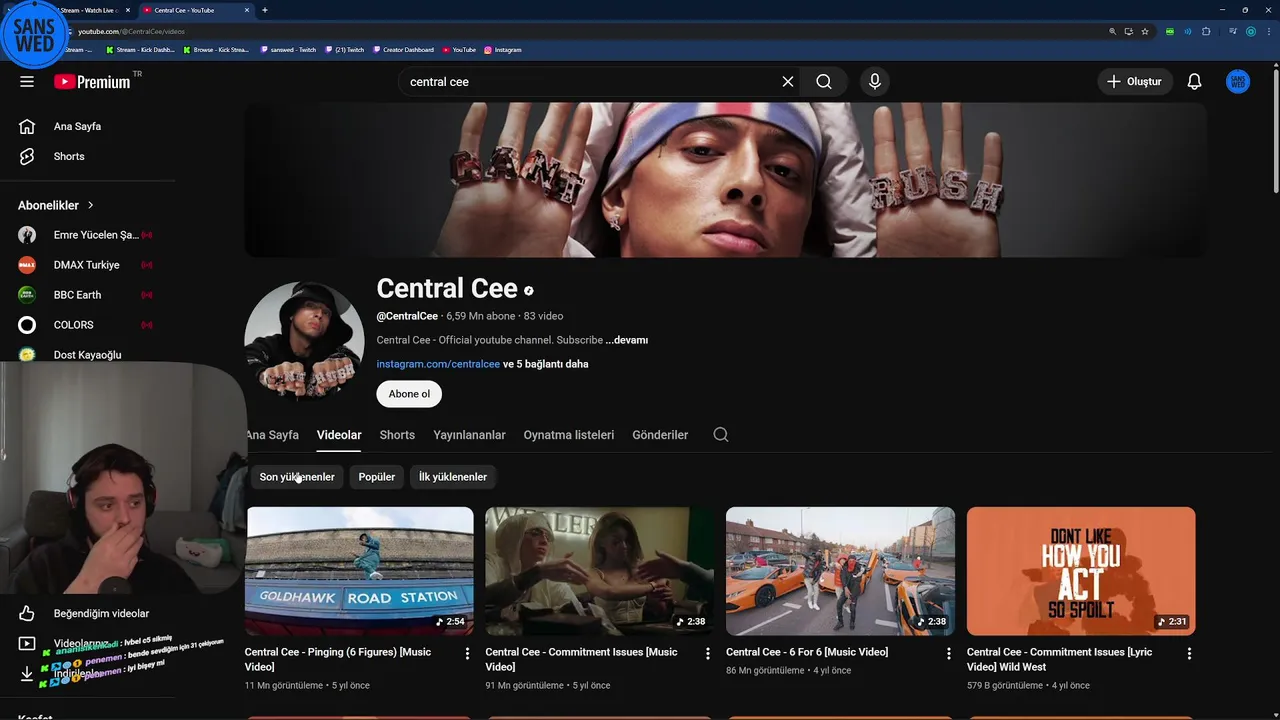Open the YouTube hamburger guide menu
Screen dimensions: 1280x720
point(27,82)
